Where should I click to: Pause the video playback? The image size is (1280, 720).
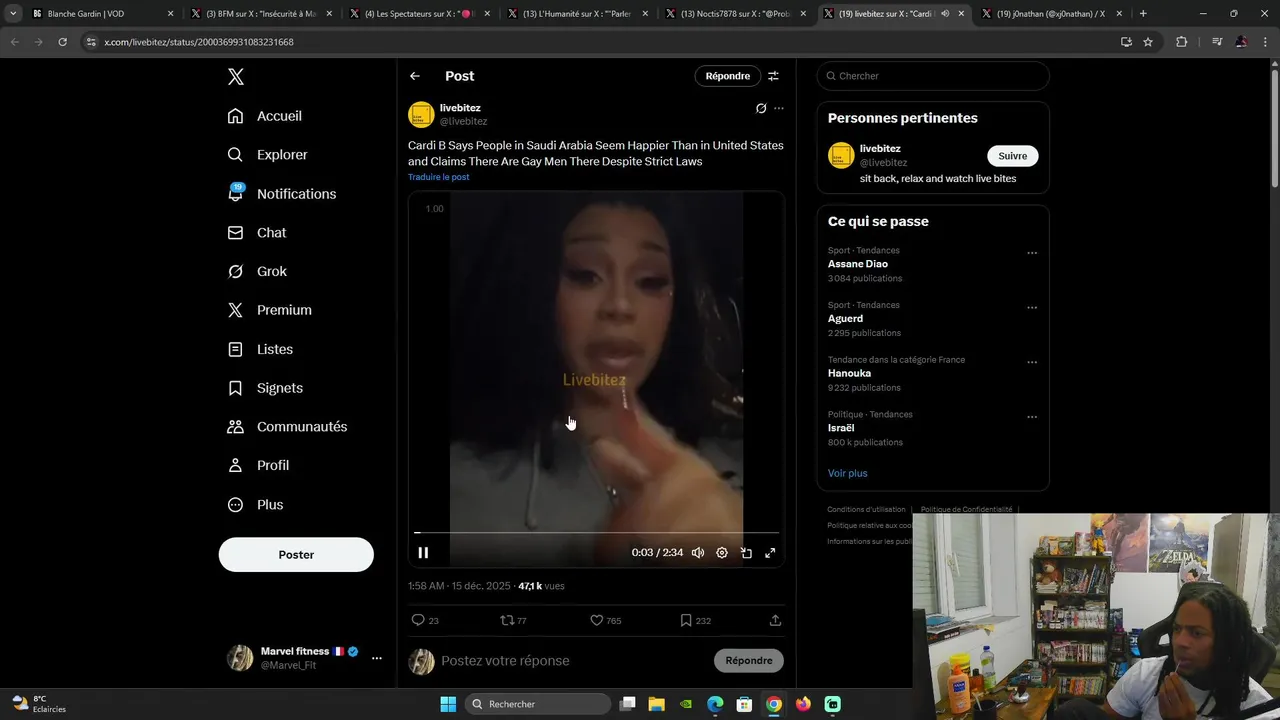tap(423, 553)
